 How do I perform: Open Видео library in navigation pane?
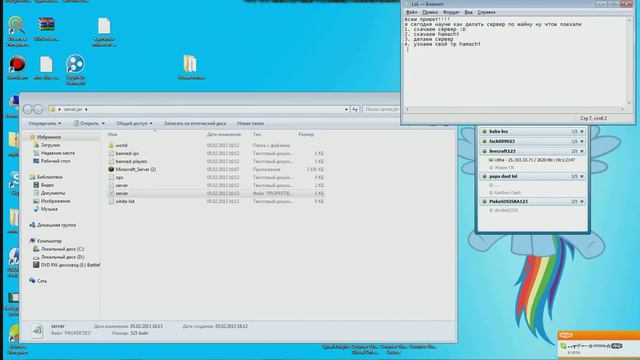click(47, 185)
